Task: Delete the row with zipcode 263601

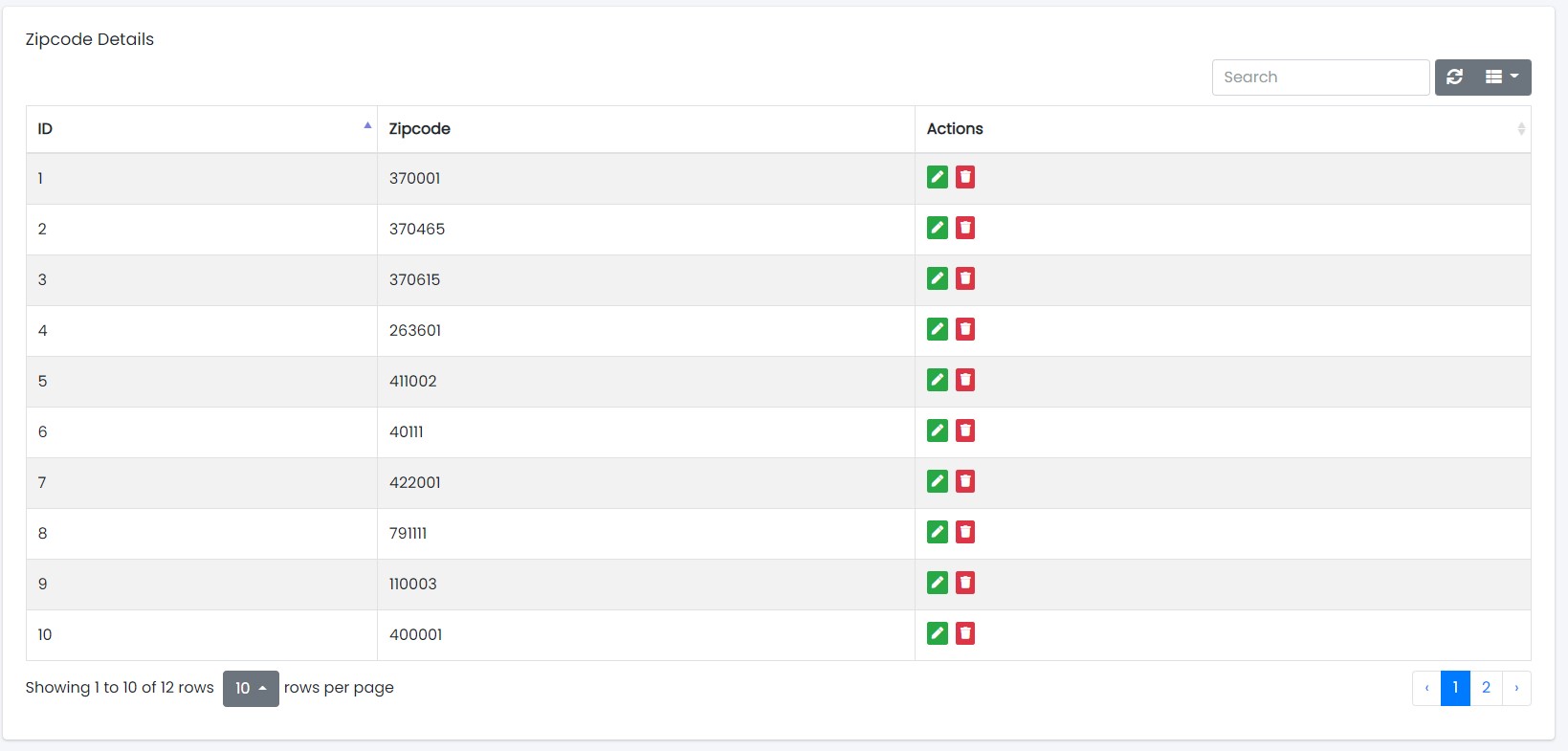Action: 965,329
